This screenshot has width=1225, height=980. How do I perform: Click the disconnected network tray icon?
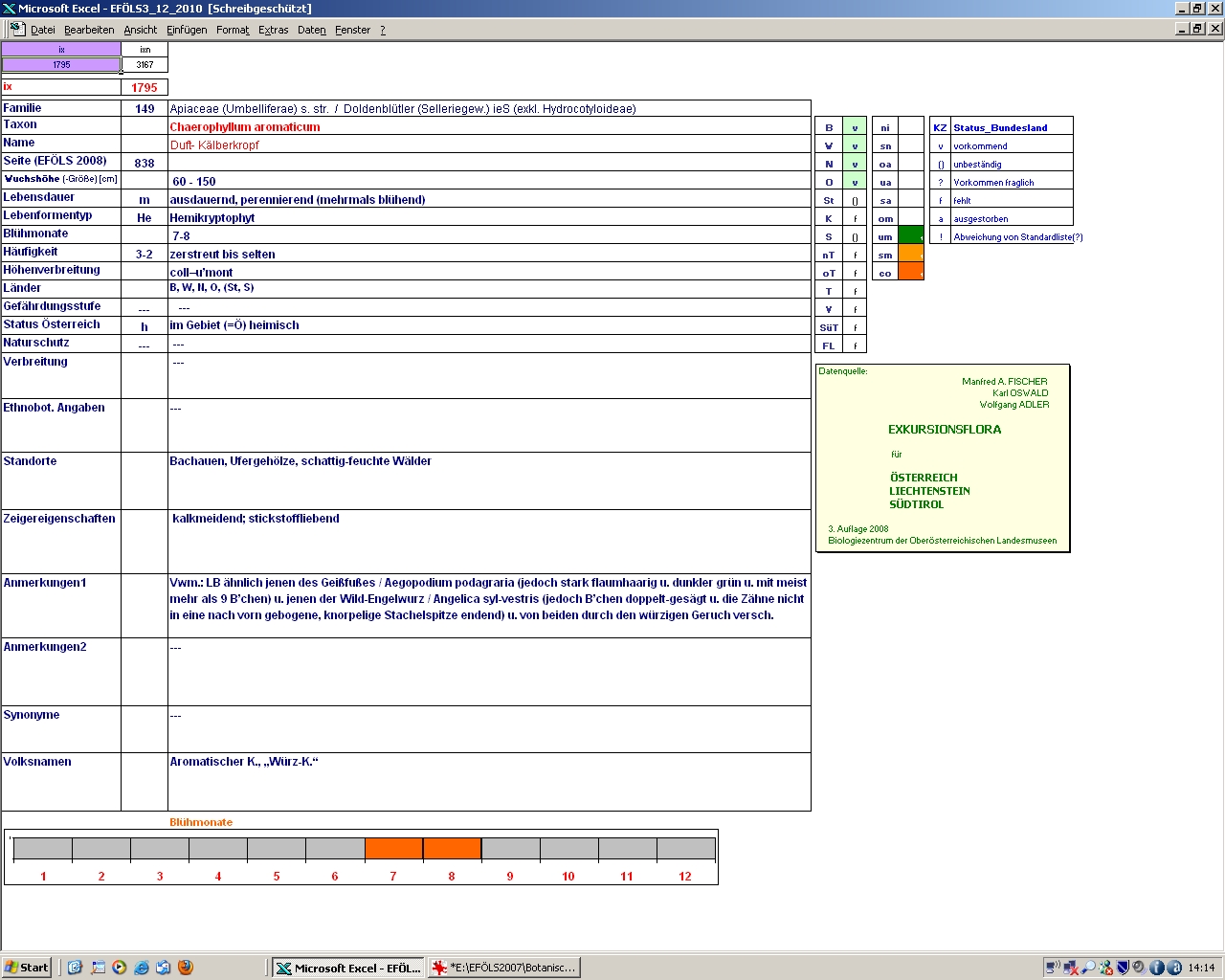(x=1071, y=968)
